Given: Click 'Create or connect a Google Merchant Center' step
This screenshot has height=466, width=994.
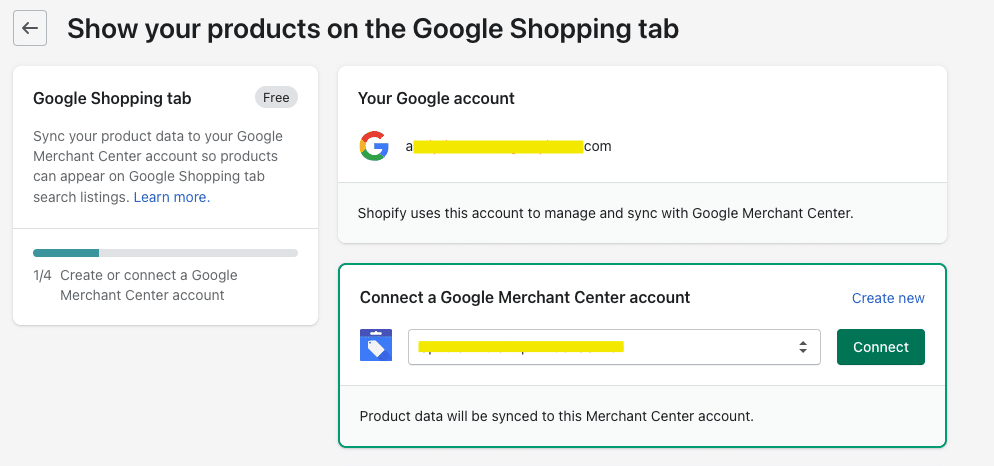Looking at the screenshot, I should (149, 285).
